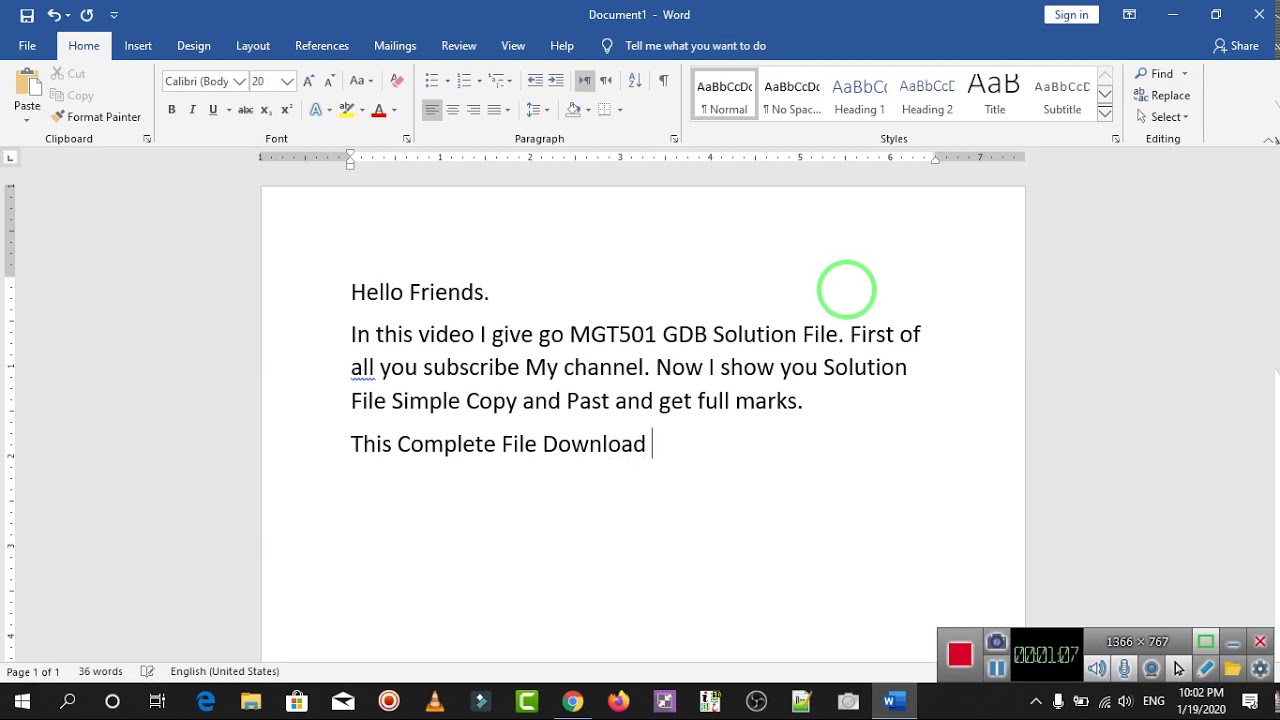The image size is (1280, 720).
Task: Toggle italic formatting
Action: tap(192, 110)
